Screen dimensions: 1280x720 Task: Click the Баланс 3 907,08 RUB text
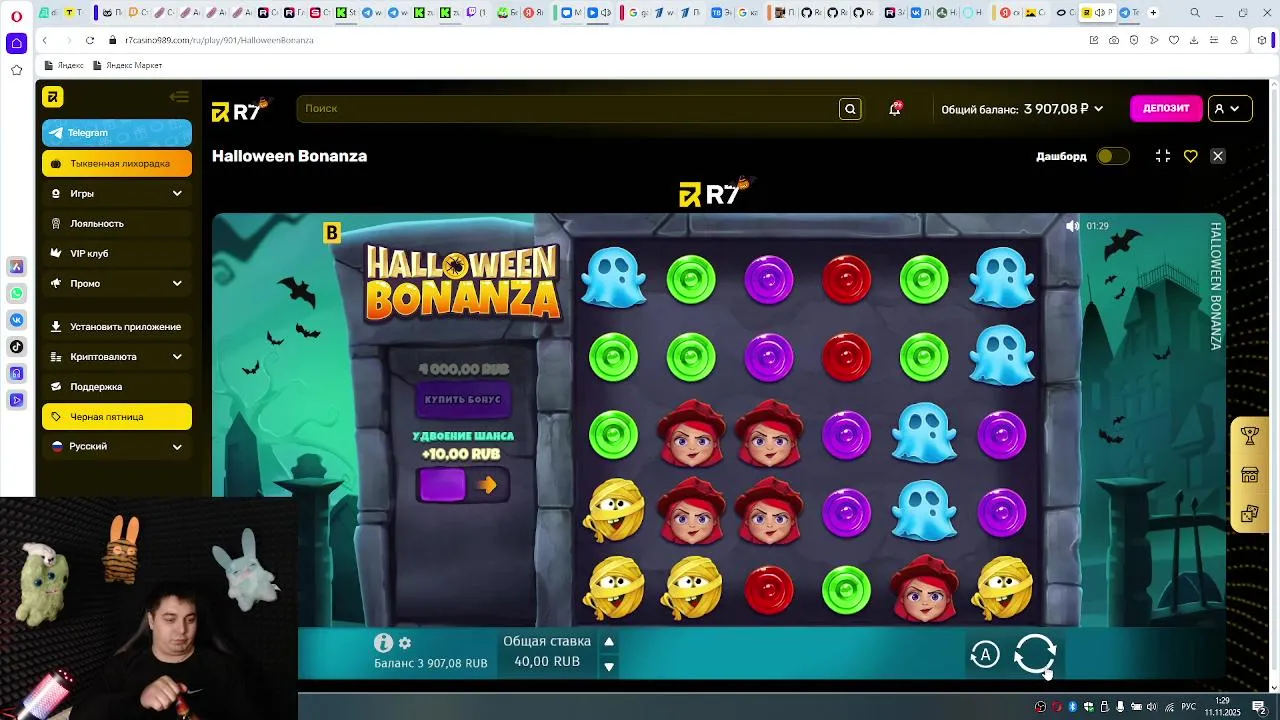[x=431, y=663]
